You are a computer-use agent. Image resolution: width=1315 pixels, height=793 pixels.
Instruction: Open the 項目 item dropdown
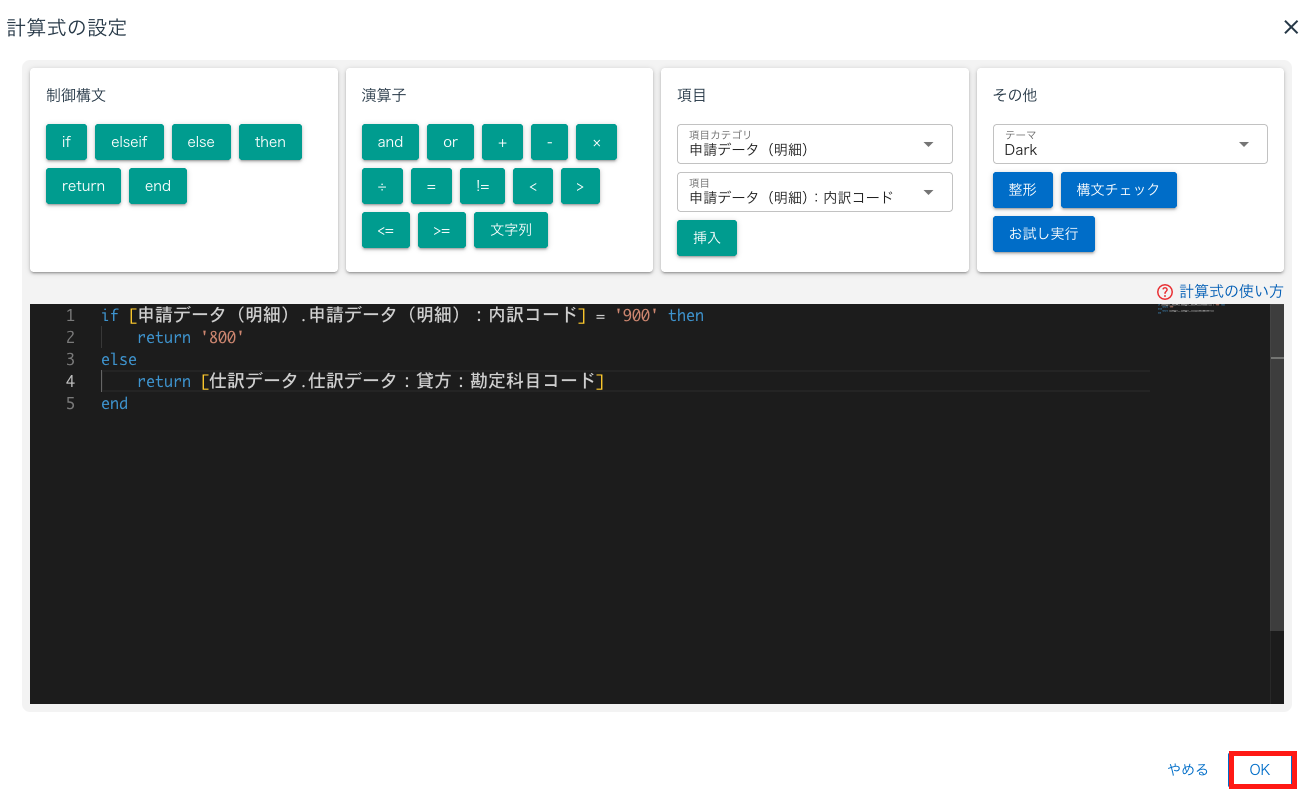tap(815, 192)
